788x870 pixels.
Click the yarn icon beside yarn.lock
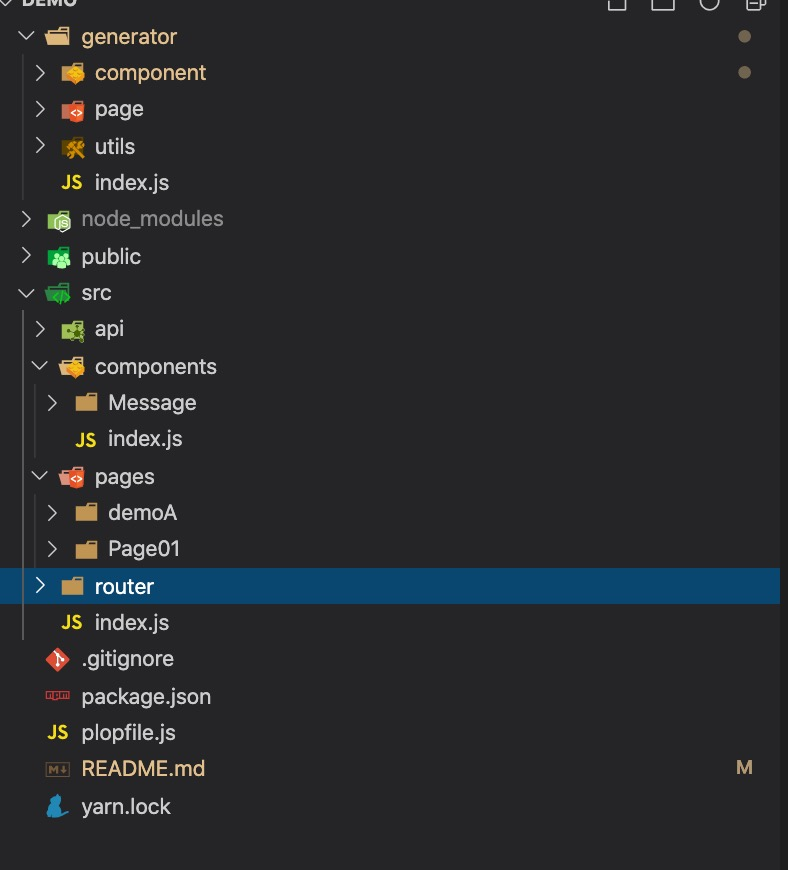[x=58, y=806]
